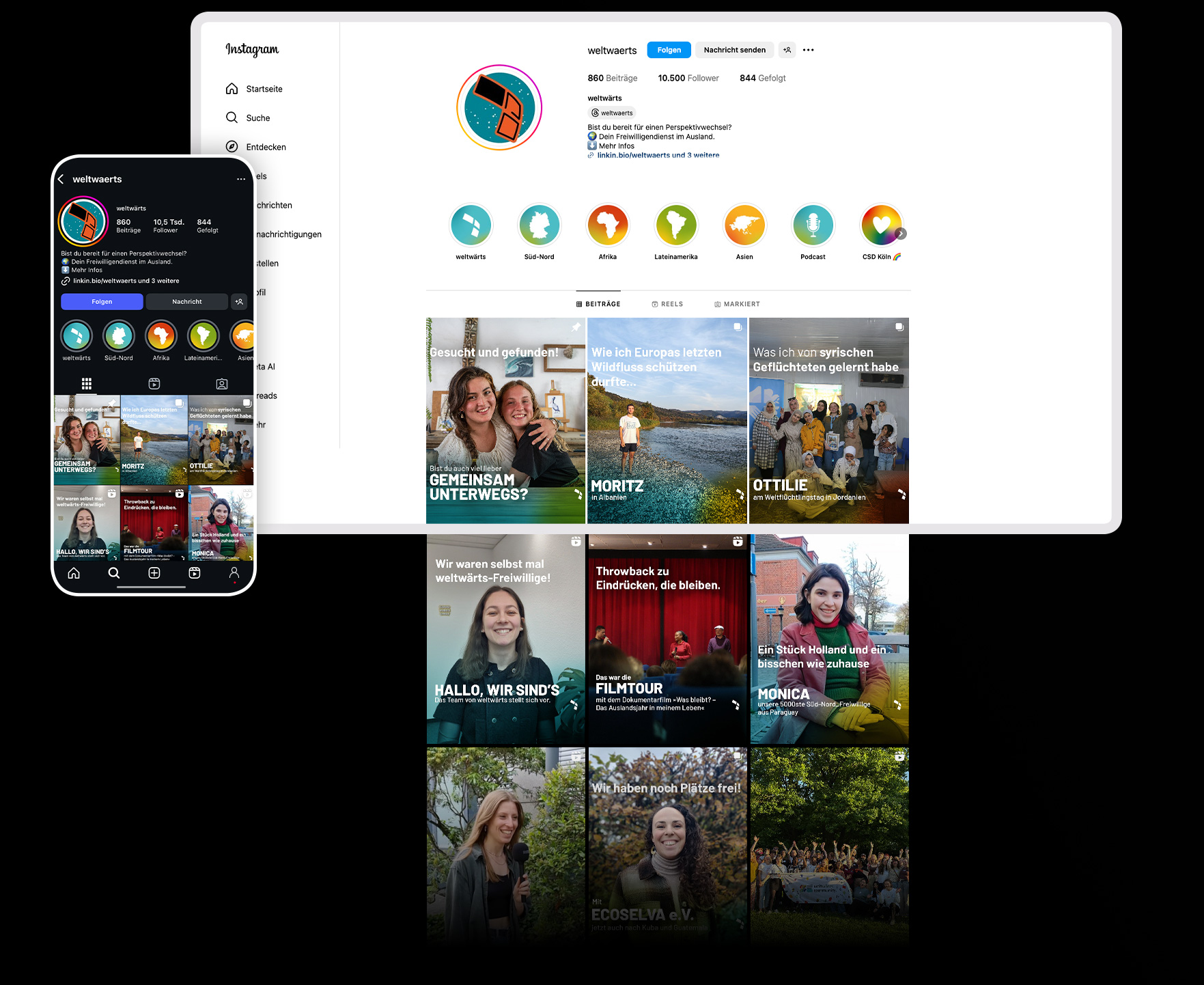Open linkin.bio/weltwaerts link on desktop
Image resolution: width=1204 pixels, height=985 pixels.
(x=658, y=155)
